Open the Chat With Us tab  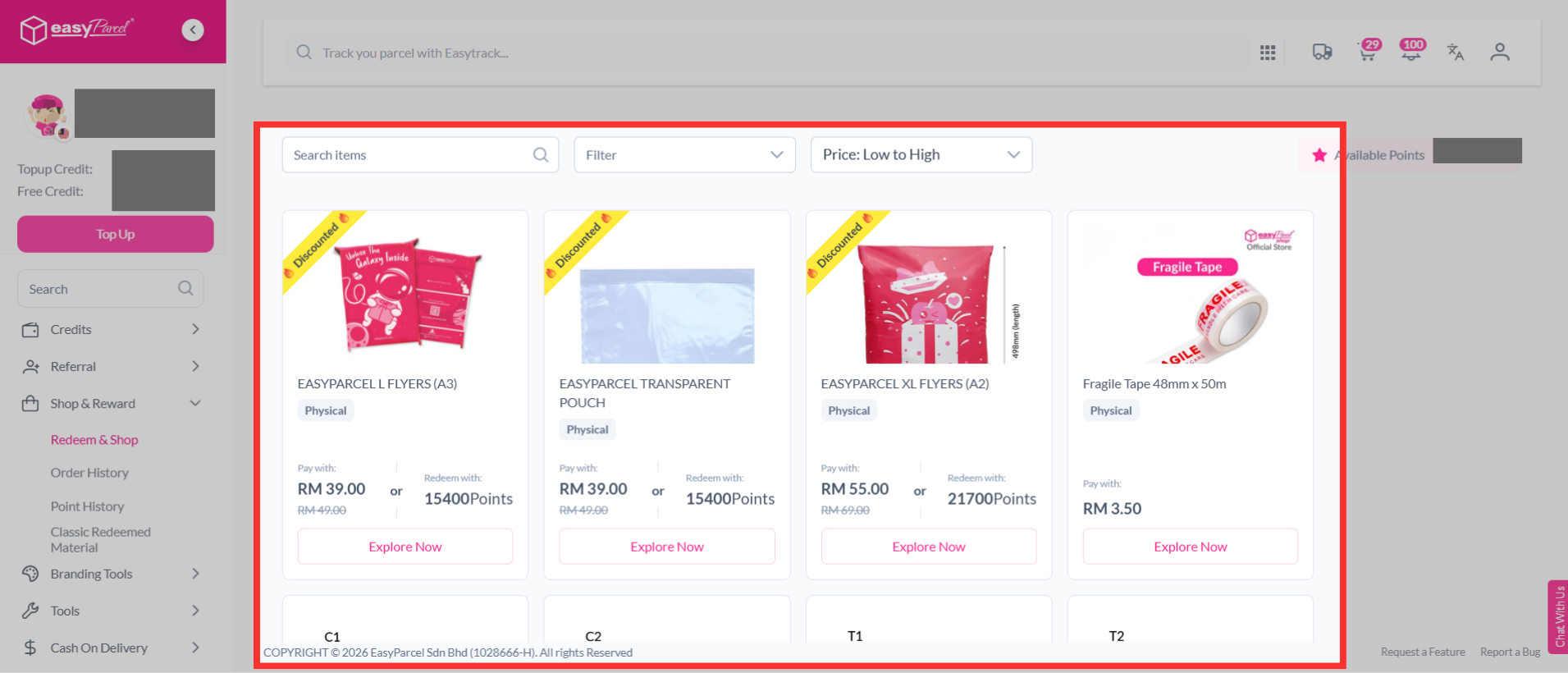tap(1558, 616)
